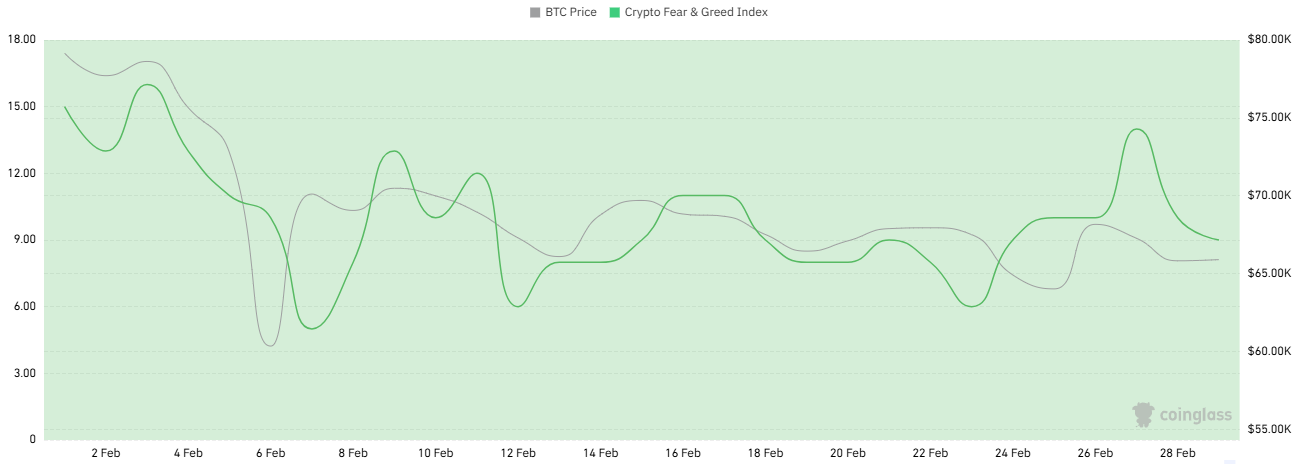Click the green line's lowest dip near 7 Feb
This screenshot has width=1312, height=464.
pos(312,328)
